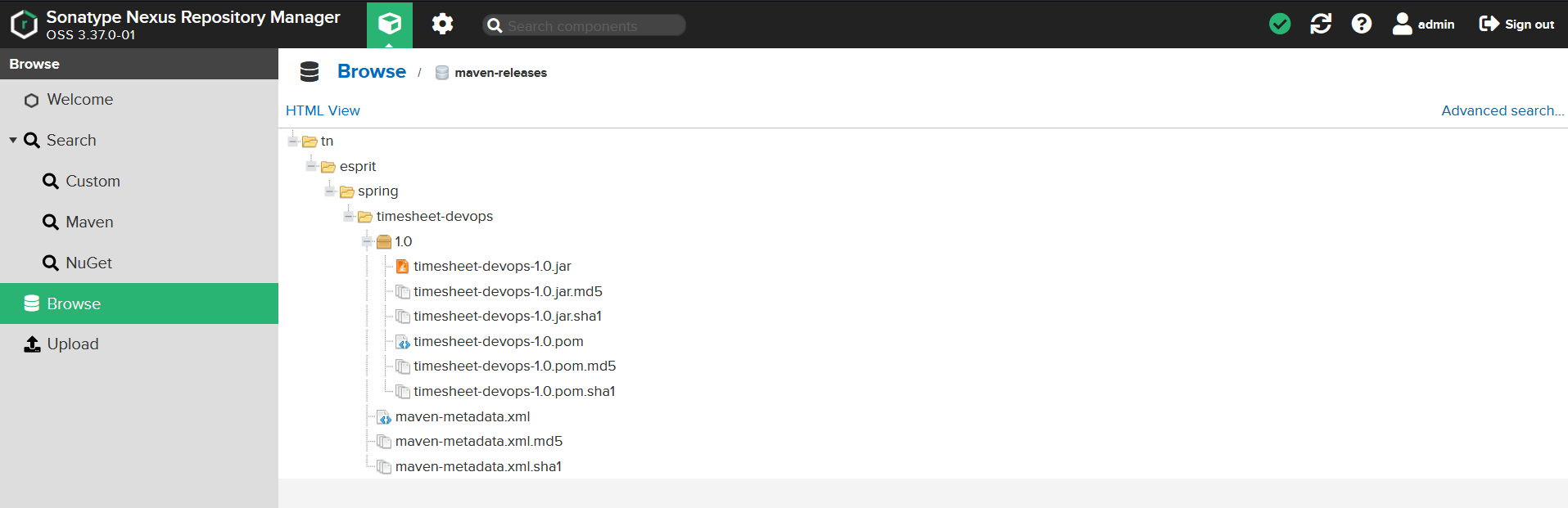Collapse the timesheet-devops tree node
This screenshot has width=1568, height=508.
[x=349, y=216]
